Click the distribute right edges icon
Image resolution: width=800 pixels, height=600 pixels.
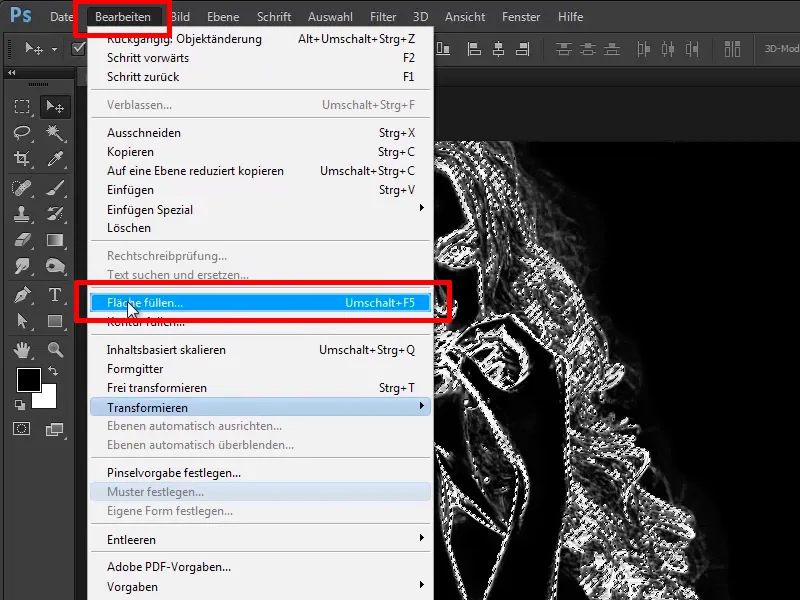coord(692,49)
